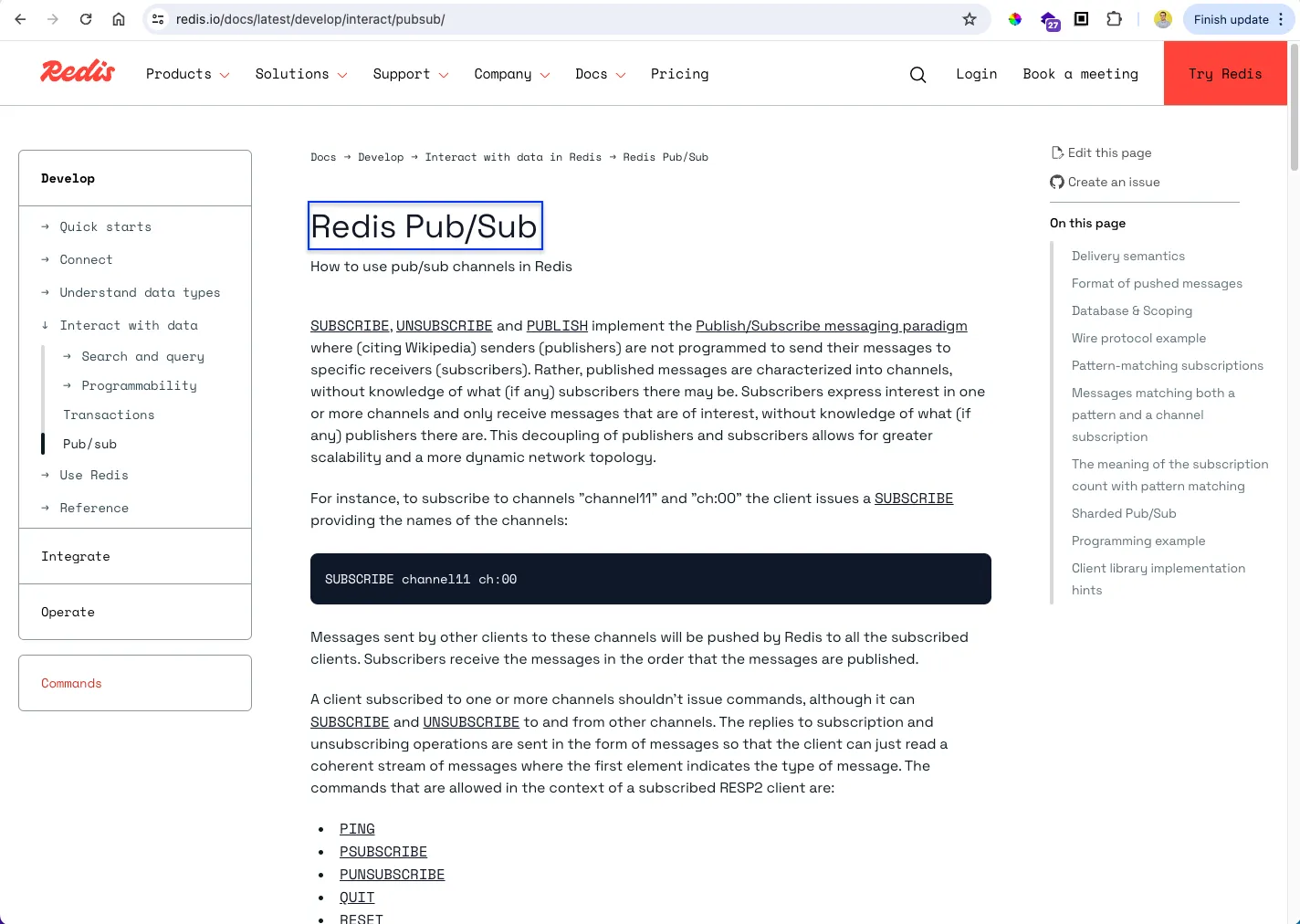The image size is (1300, 924).
Task: Open the Extensions puzzle piece icon
Action: 1115,19
